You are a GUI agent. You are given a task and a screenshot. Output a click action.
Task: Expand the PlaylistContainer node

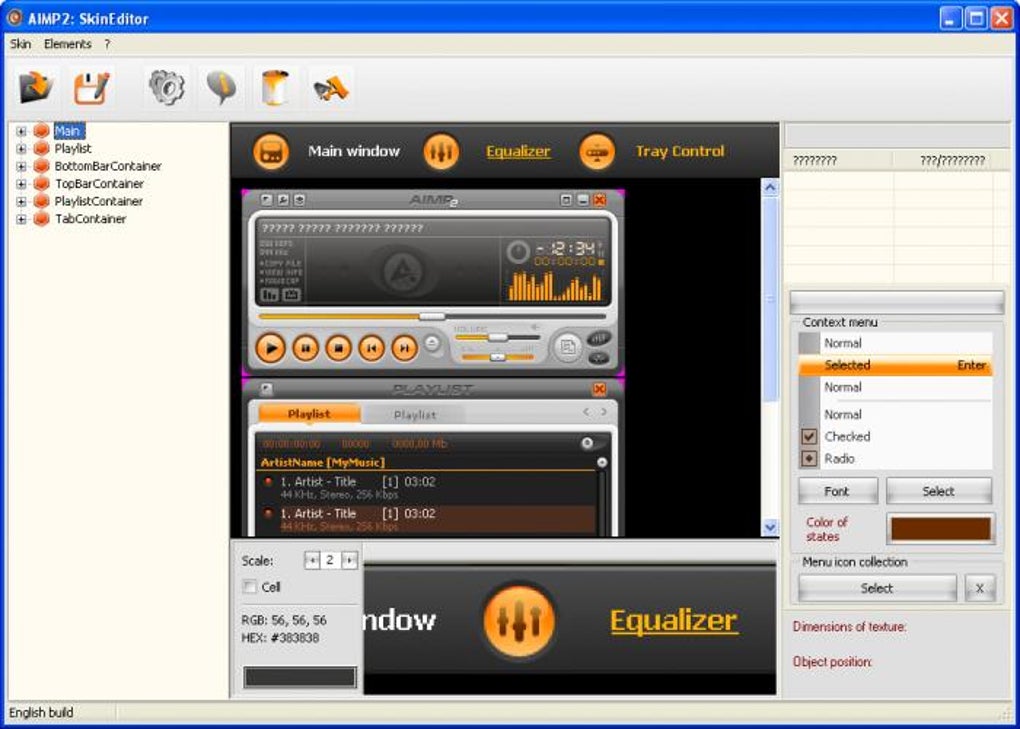click(x=21, y=202)
